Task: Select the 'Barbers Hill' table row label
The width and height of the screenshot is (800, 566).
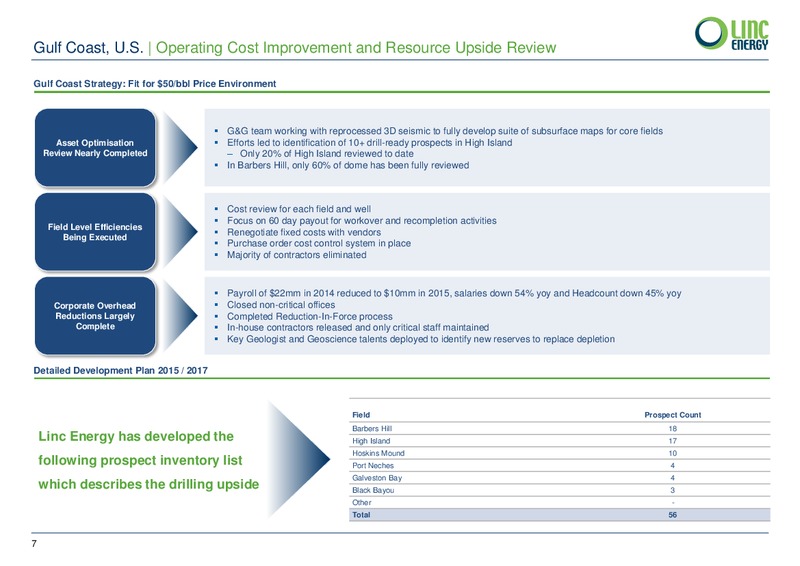Action: (372, 429)
